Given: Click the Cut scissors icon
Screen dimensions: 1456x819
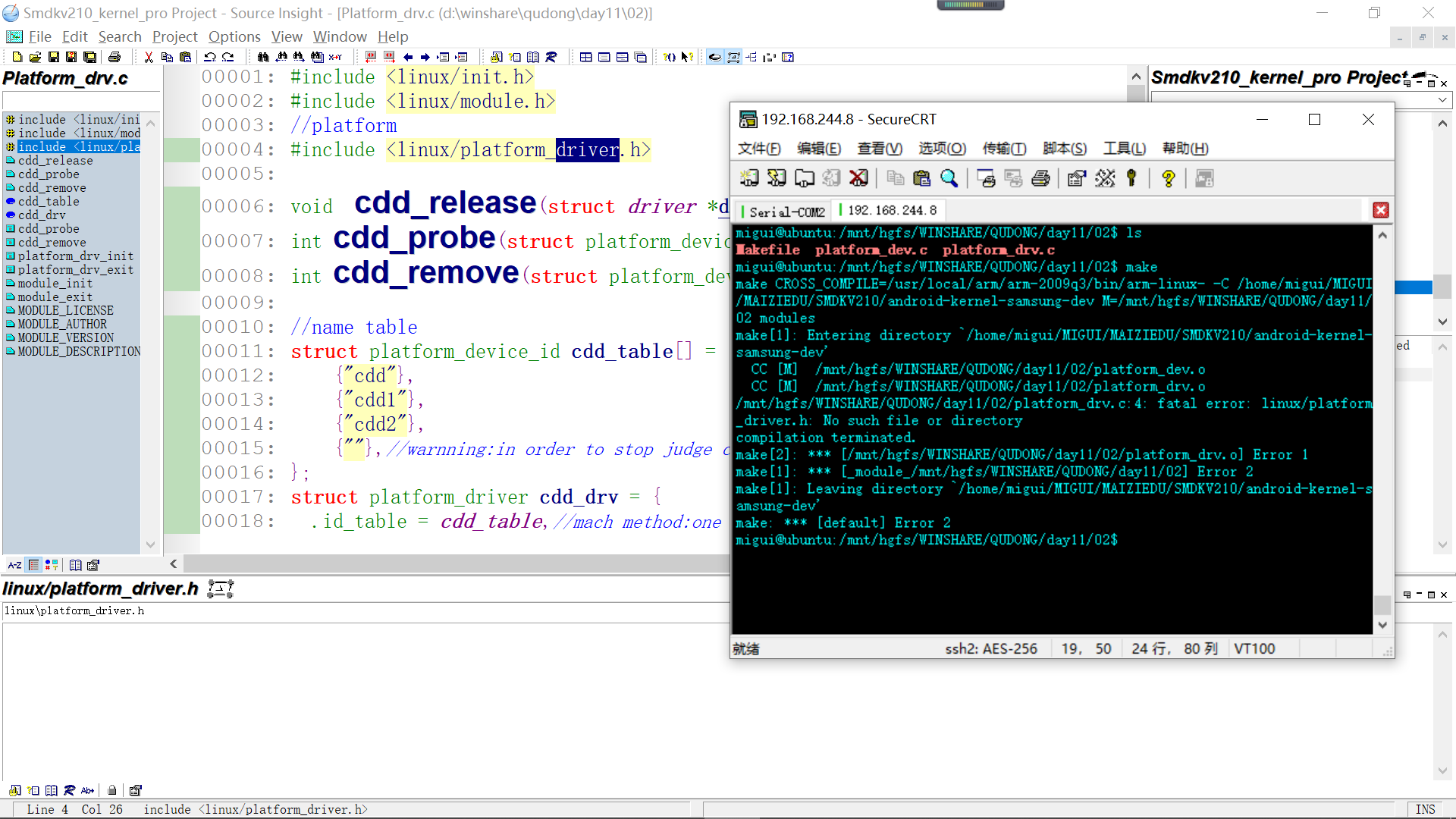Looking at the screenshot, I should [x=149, y=57].
